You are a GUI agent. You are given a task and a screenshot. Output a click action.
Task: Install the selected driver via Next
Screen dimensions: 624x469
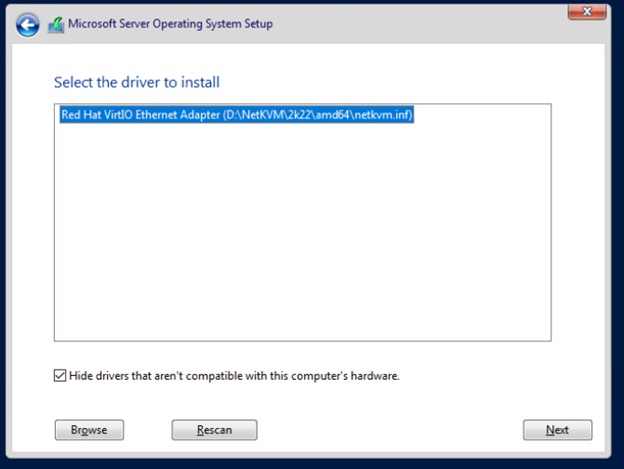coord(557,430)
